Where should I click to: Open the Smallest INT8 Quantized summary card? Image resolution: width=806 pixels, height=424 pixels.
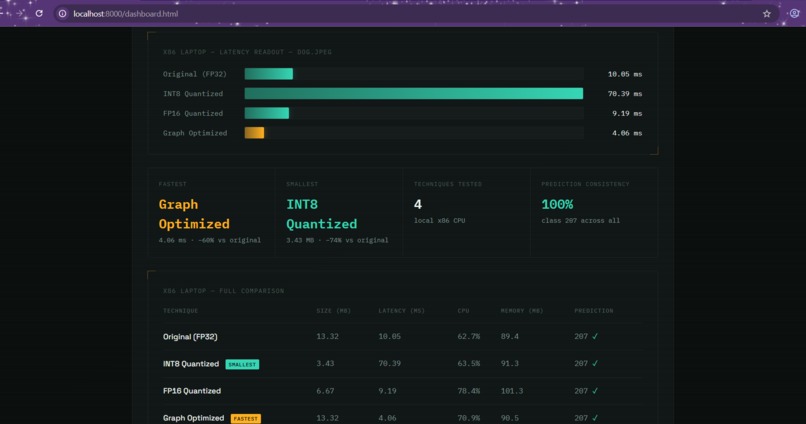tap(339, 212)
